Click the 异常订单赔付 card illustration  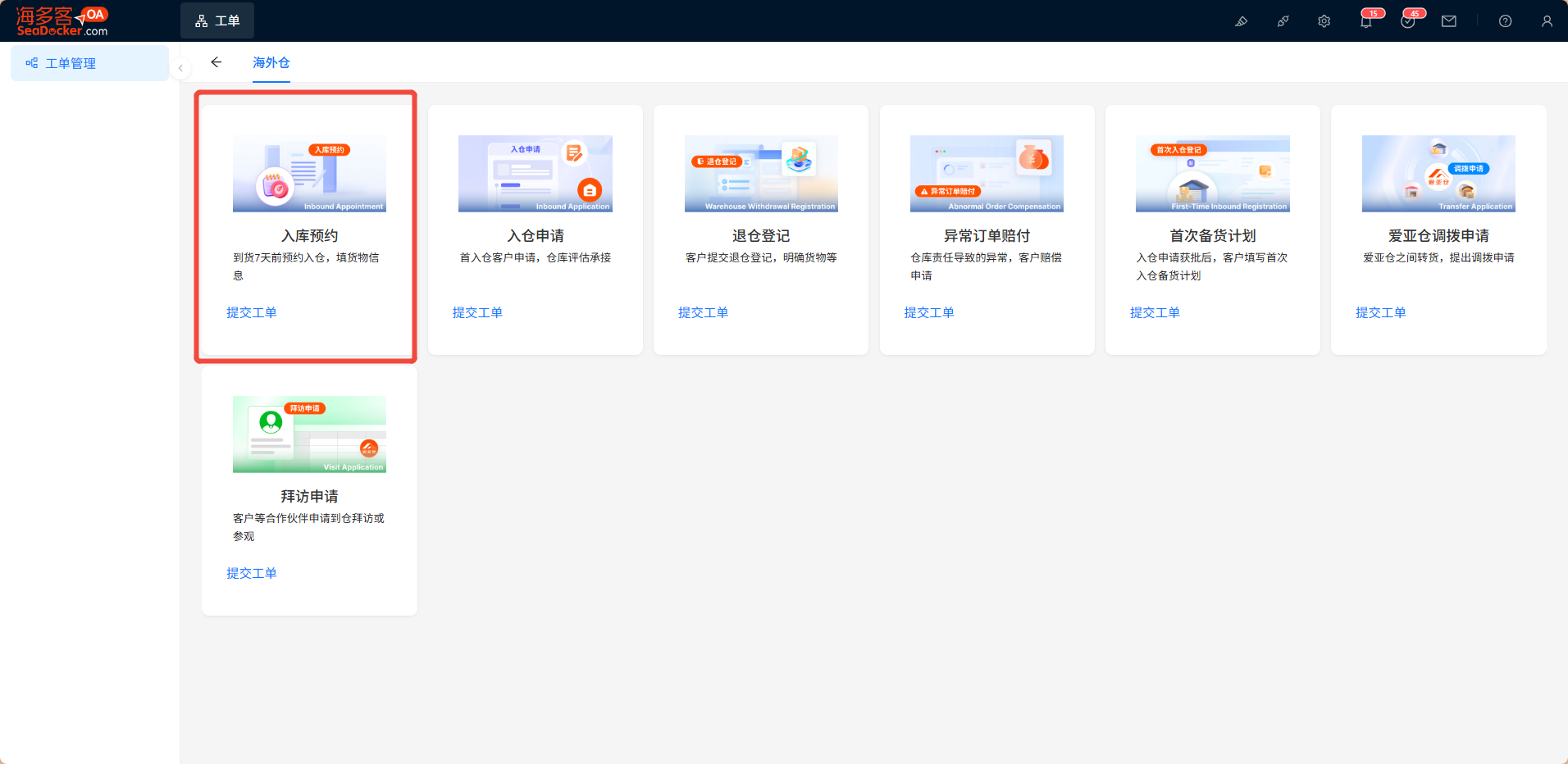(x=987, y=174)
